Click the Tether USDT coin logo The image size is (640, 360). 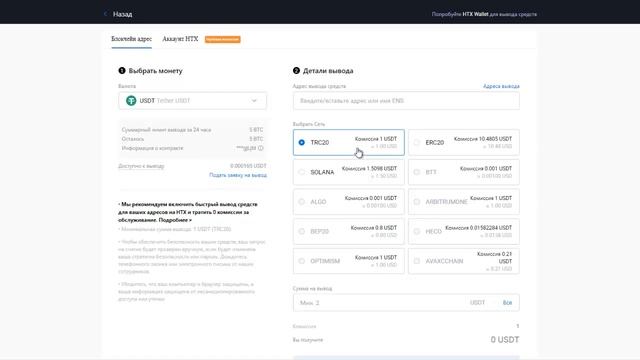131,100
